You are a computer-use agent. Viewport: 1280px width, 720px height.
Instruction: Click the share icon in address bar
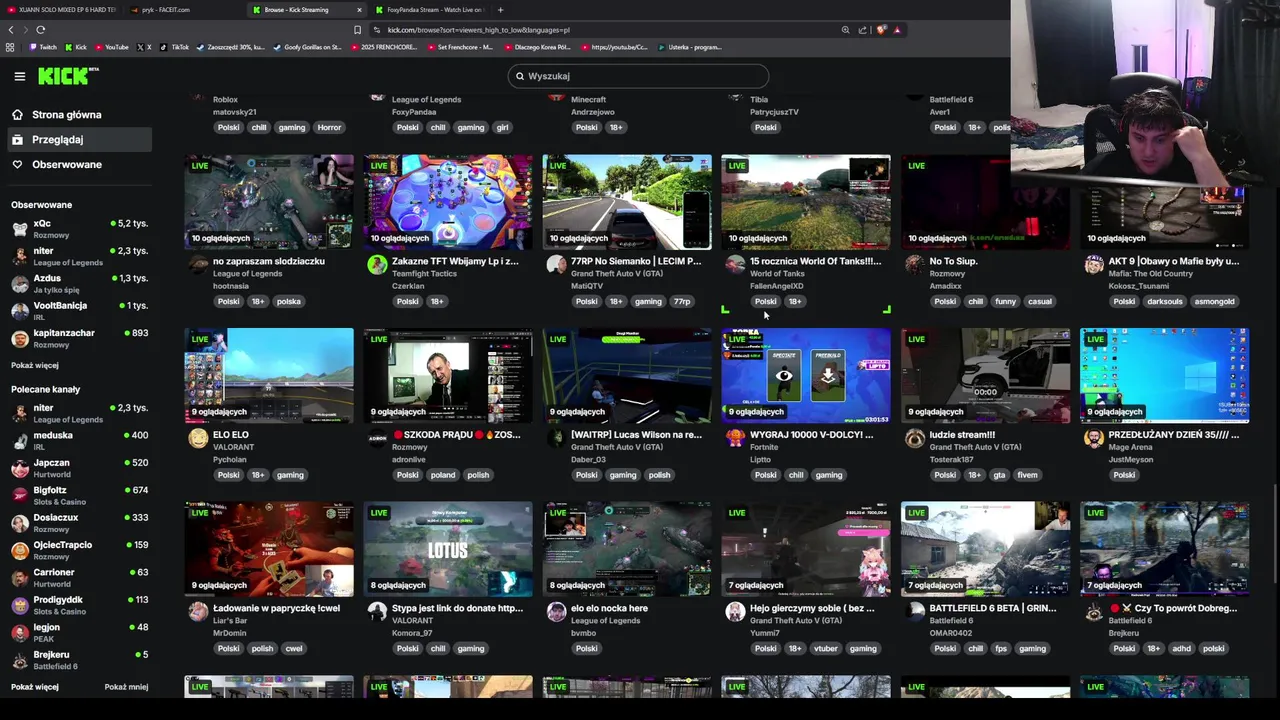[x=862, y=30]
